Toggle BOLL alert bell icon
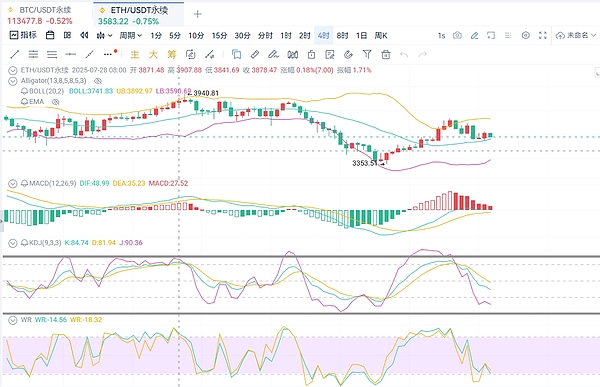The image size is (600, 387). click(x=24, y=91)
